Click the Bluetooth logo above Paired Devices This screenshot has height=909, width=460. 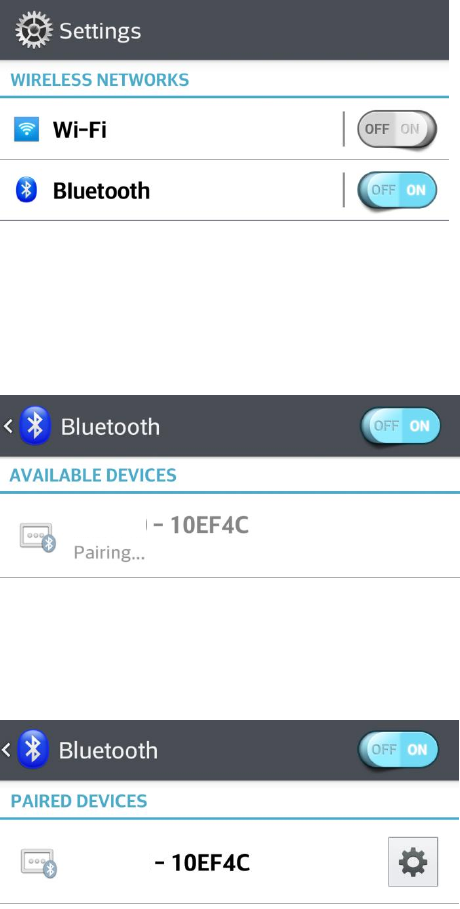pyautogui.click(x=33, y=749)
